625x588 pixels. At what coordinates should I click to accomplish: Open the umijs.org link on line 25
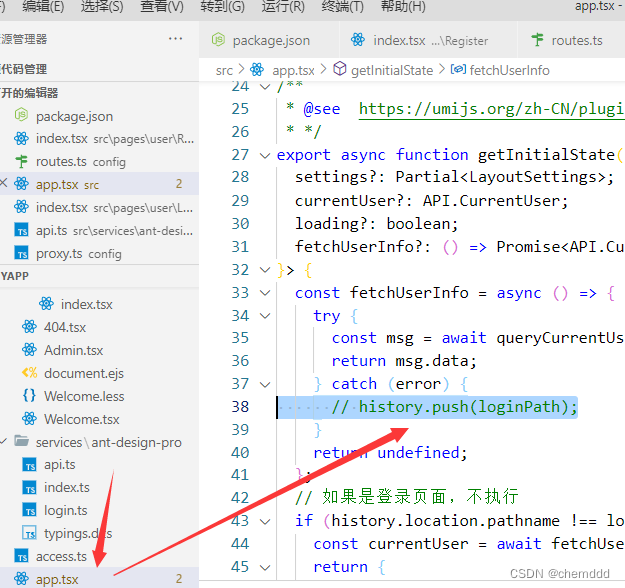(x=491, y=109)
